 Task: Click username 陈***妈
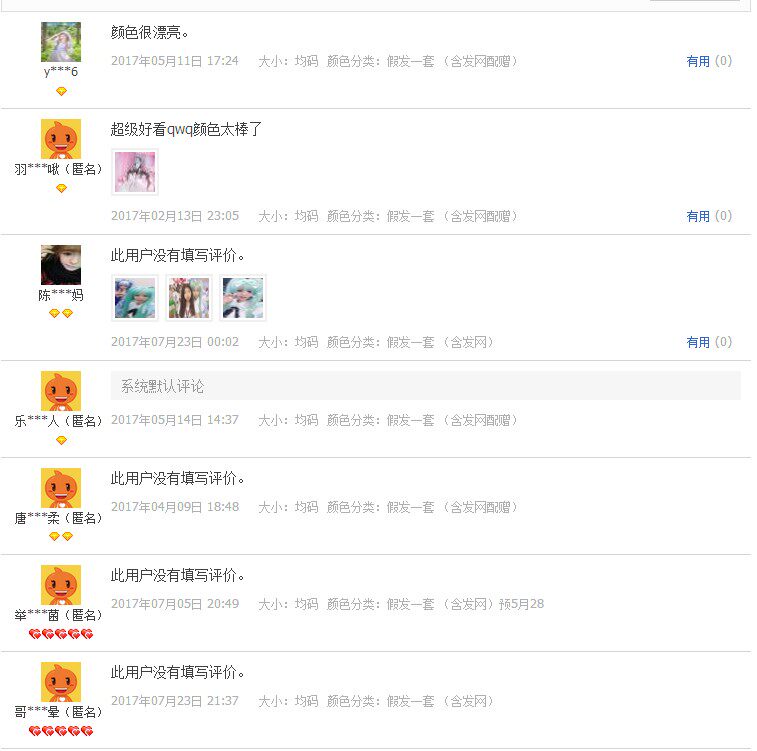[x=61, y=295]
